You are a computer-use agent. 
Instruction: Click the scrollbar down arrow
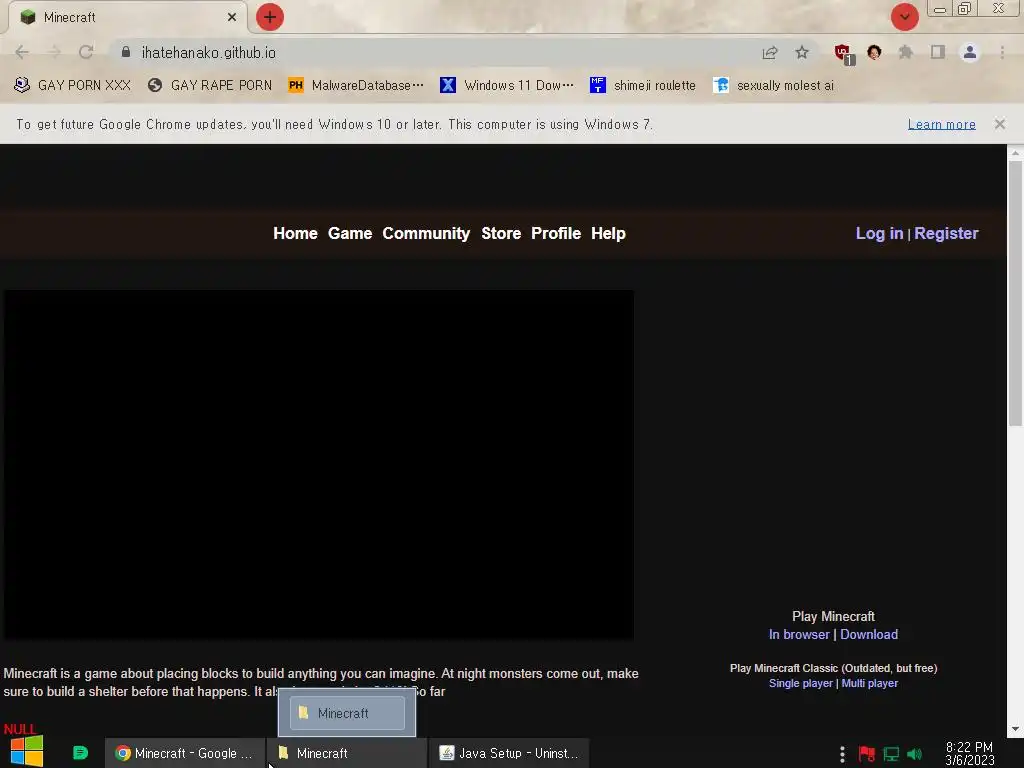coord(1015,729)
